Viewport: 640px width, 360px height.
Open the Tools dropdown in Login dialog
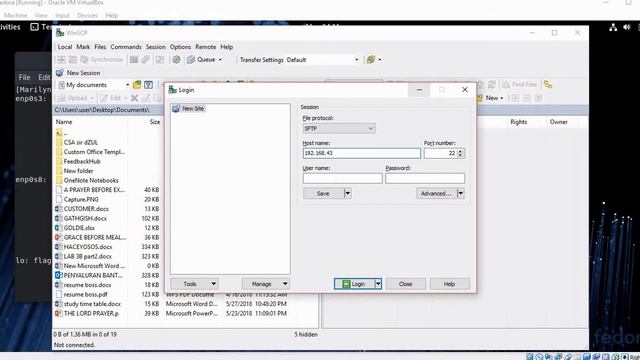pos(194,284)
